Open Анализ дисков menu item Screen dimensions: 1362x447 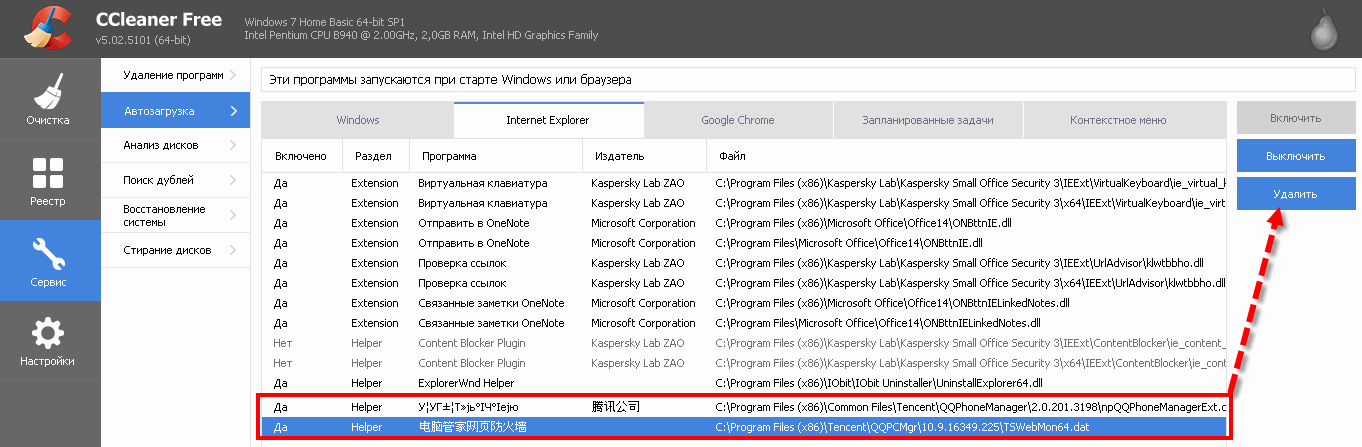tap(175, 145)
